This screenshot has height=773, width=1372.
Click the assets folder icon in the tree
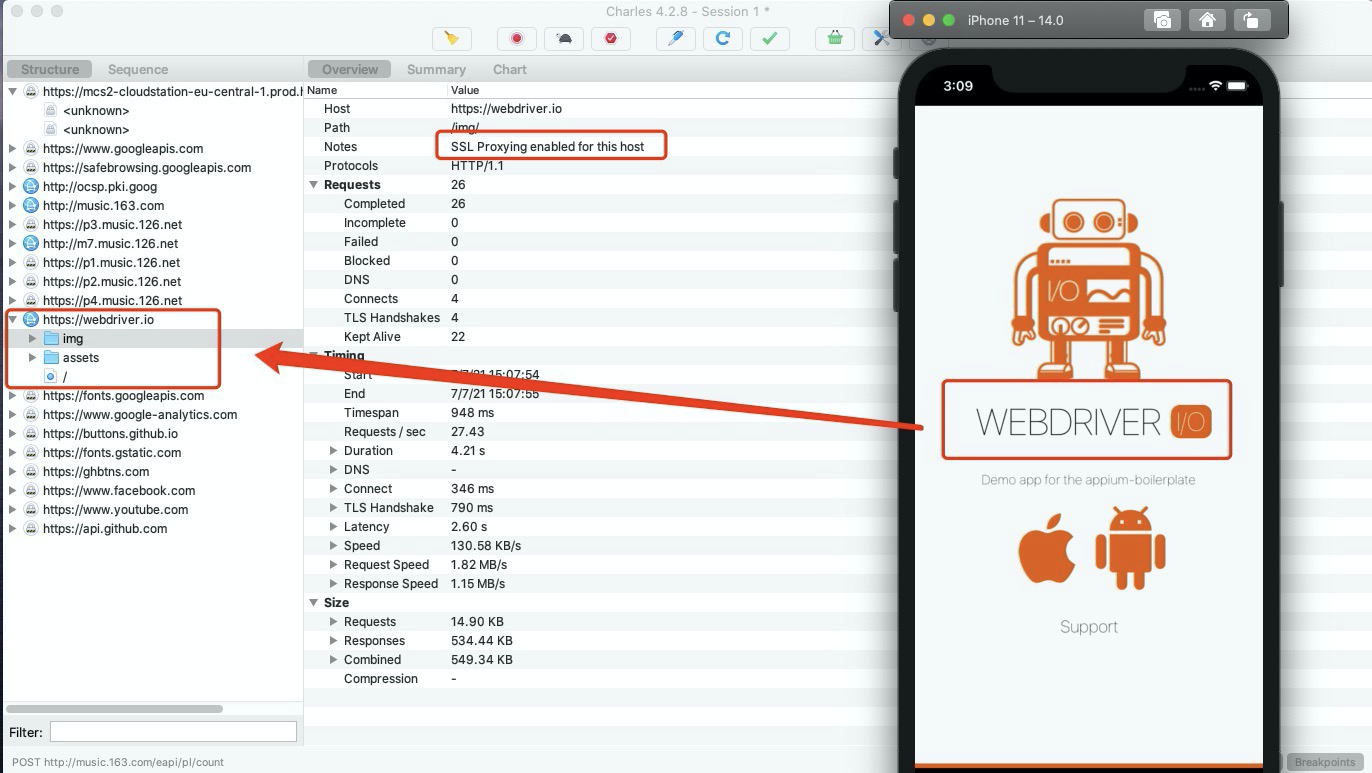(51, 358)
